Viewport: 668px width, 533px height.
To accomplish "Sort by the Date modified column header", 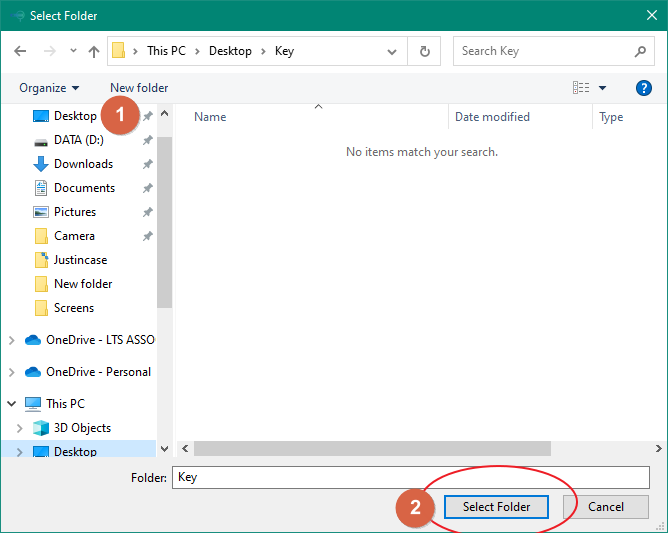I will tap(492, 117).
